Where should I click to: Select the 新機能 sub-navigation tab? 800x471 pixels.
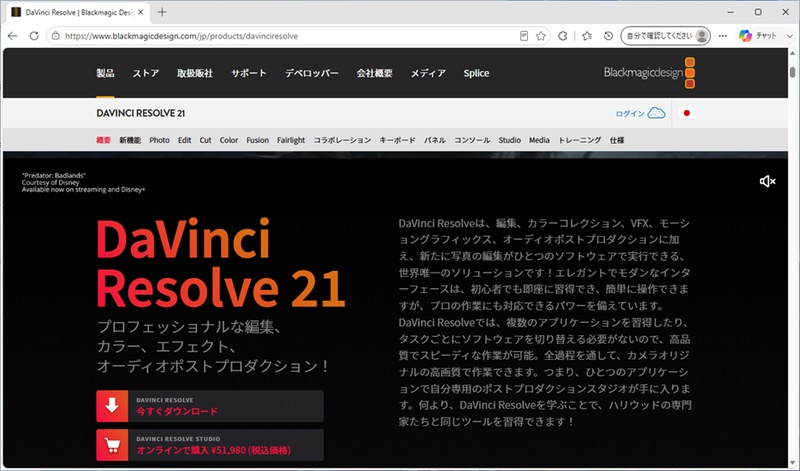130,140
